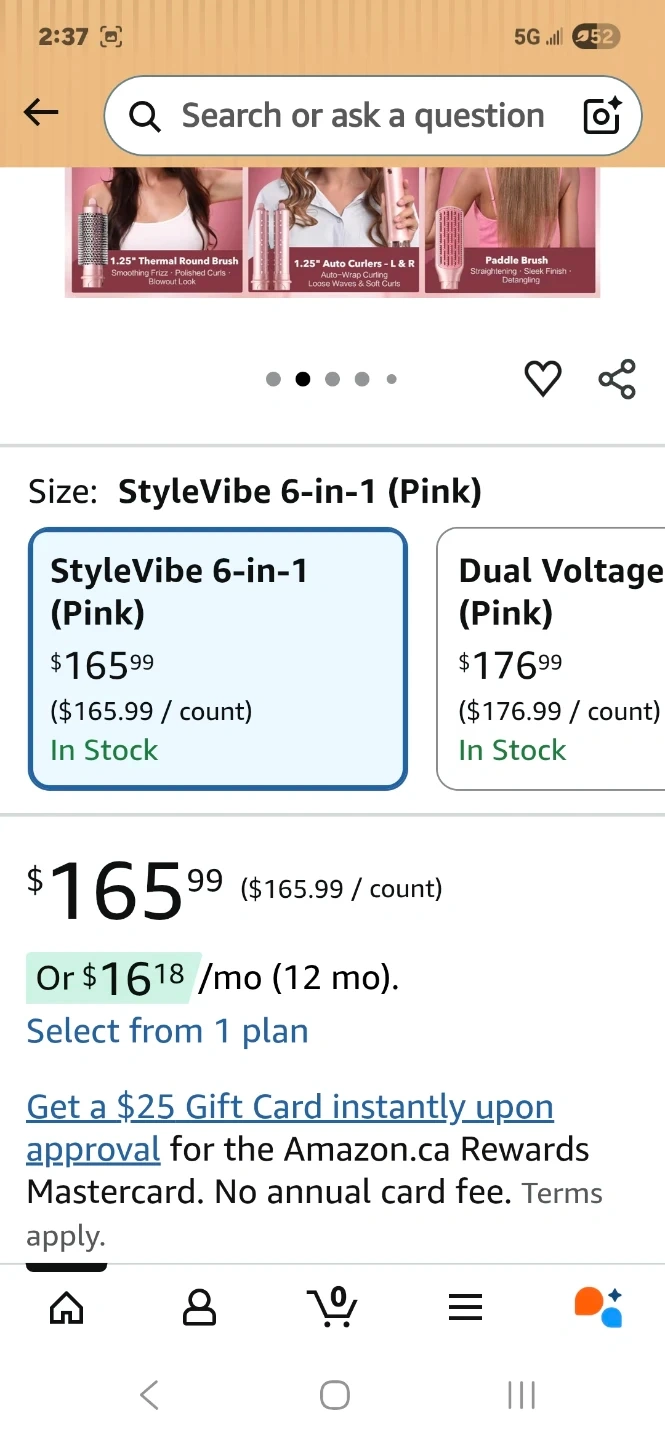Go to Home tab
665x1440 pixels.
(x=67, y=1306)
